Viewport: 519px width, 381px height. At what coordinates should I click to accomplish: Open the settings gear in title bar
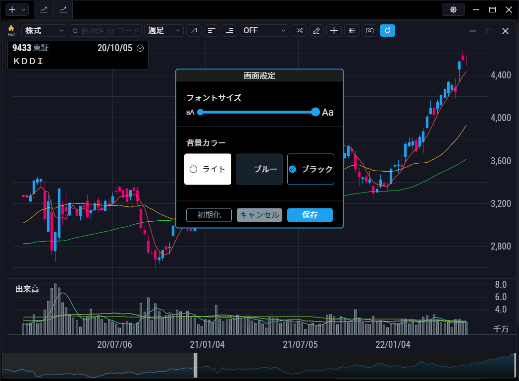tap(453, 10)
